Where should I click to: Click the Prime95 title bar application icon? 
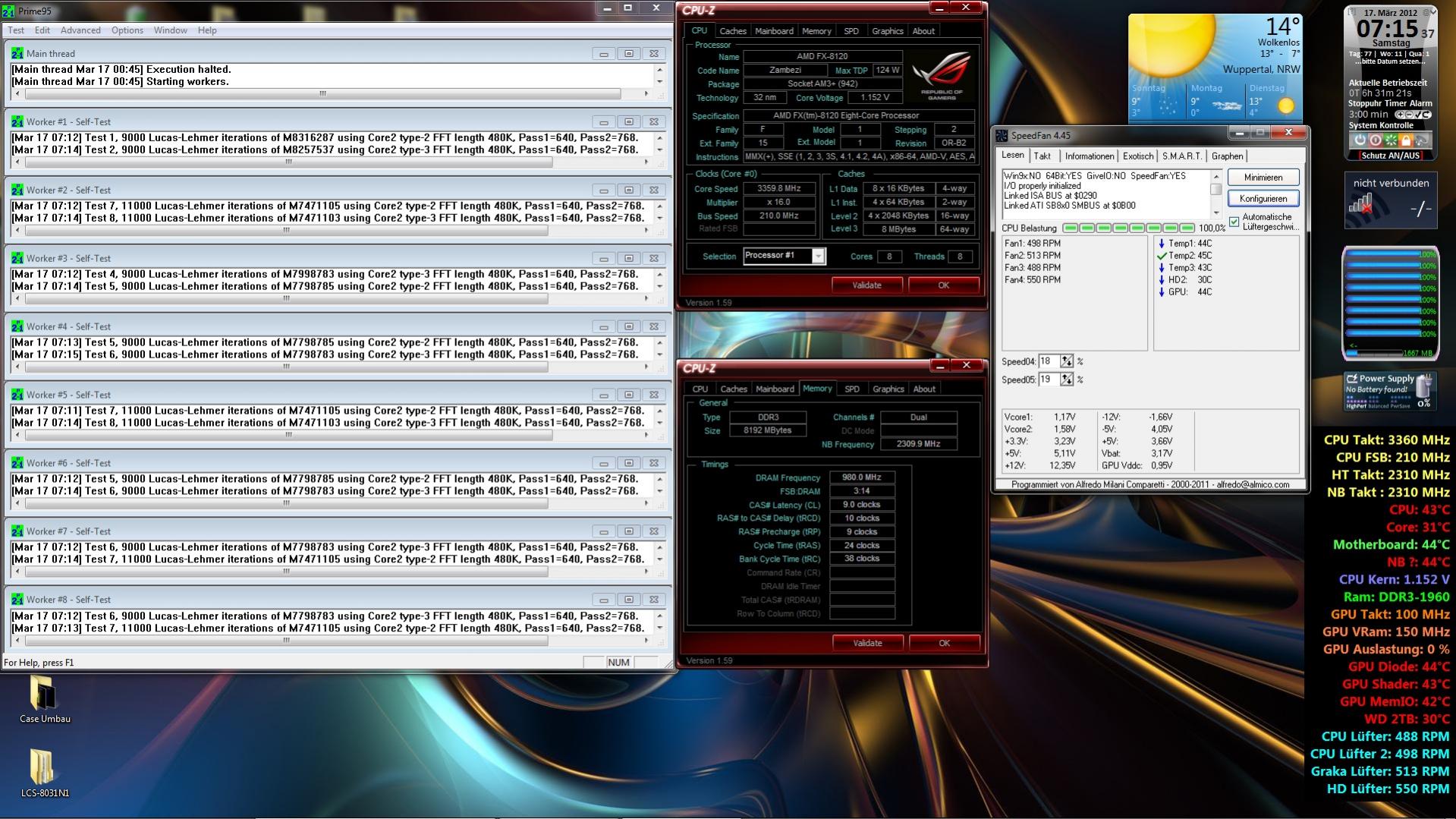[x=9, y=11]
